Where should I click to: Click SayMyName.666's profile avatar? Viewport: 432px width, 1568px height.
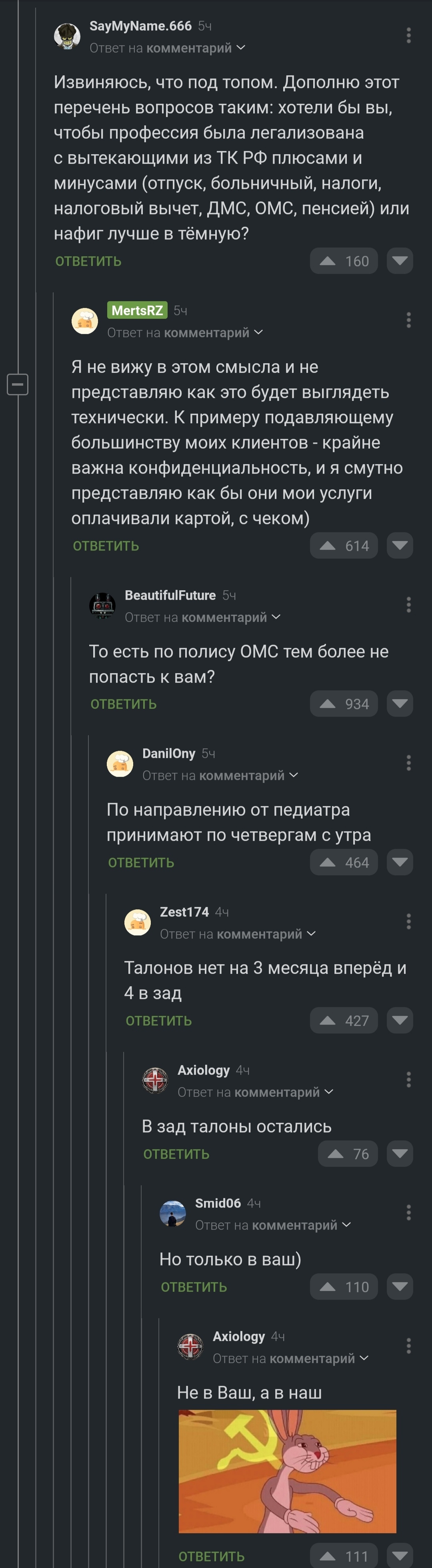pos(68,36)
